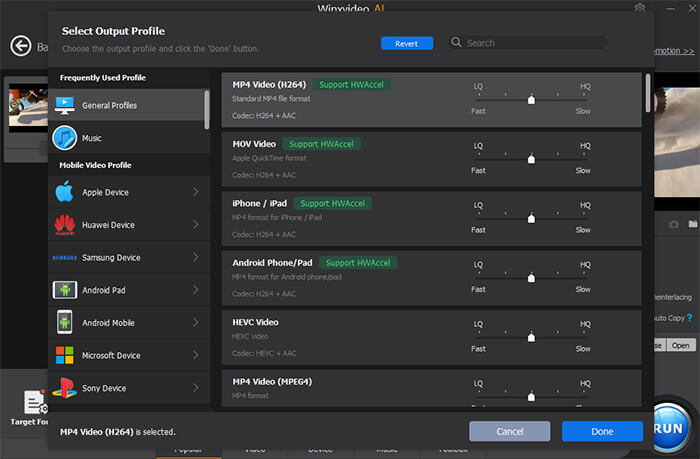Screen dimensions: 700x459
Task: Expand the Apple Device submenu chevron
Action: (196, 192)
